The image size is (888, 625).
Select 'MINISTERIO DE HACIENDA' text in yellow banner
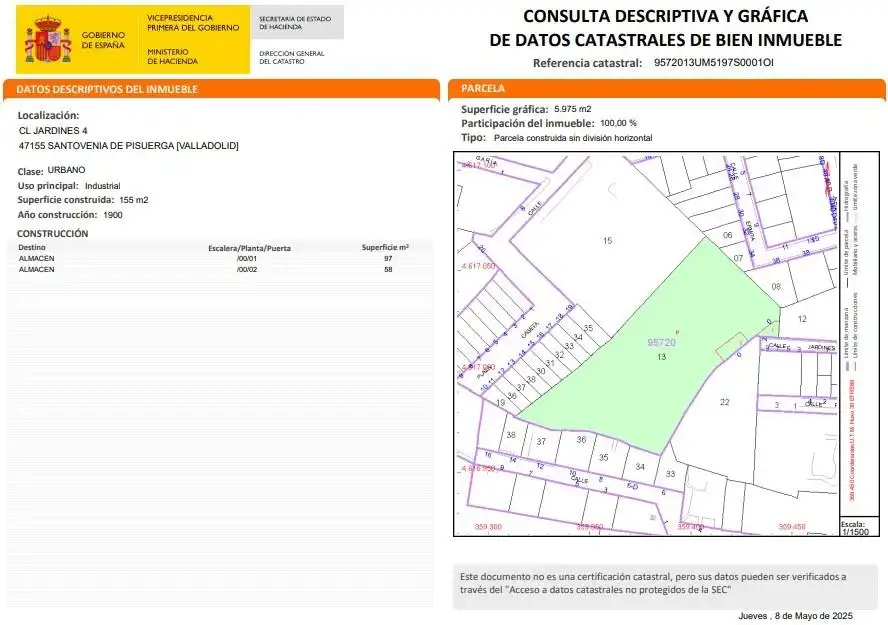pyautogui.click(x=172, y=56)
